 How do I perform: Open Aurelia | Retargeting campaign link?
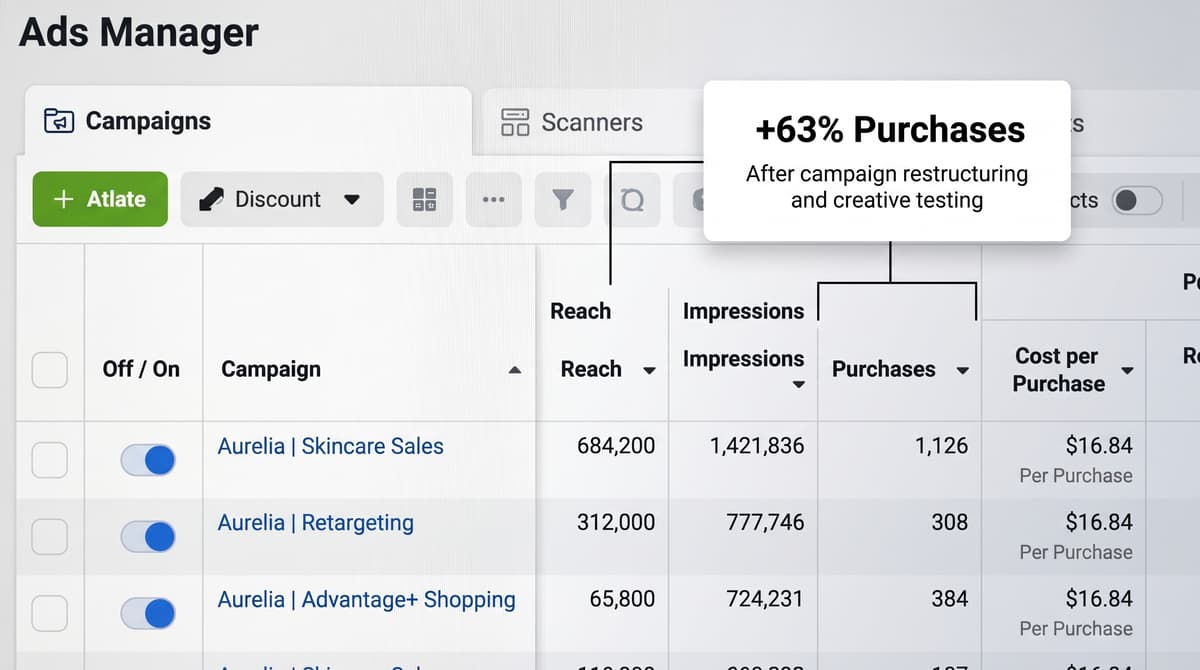click(x=315, y=522)
